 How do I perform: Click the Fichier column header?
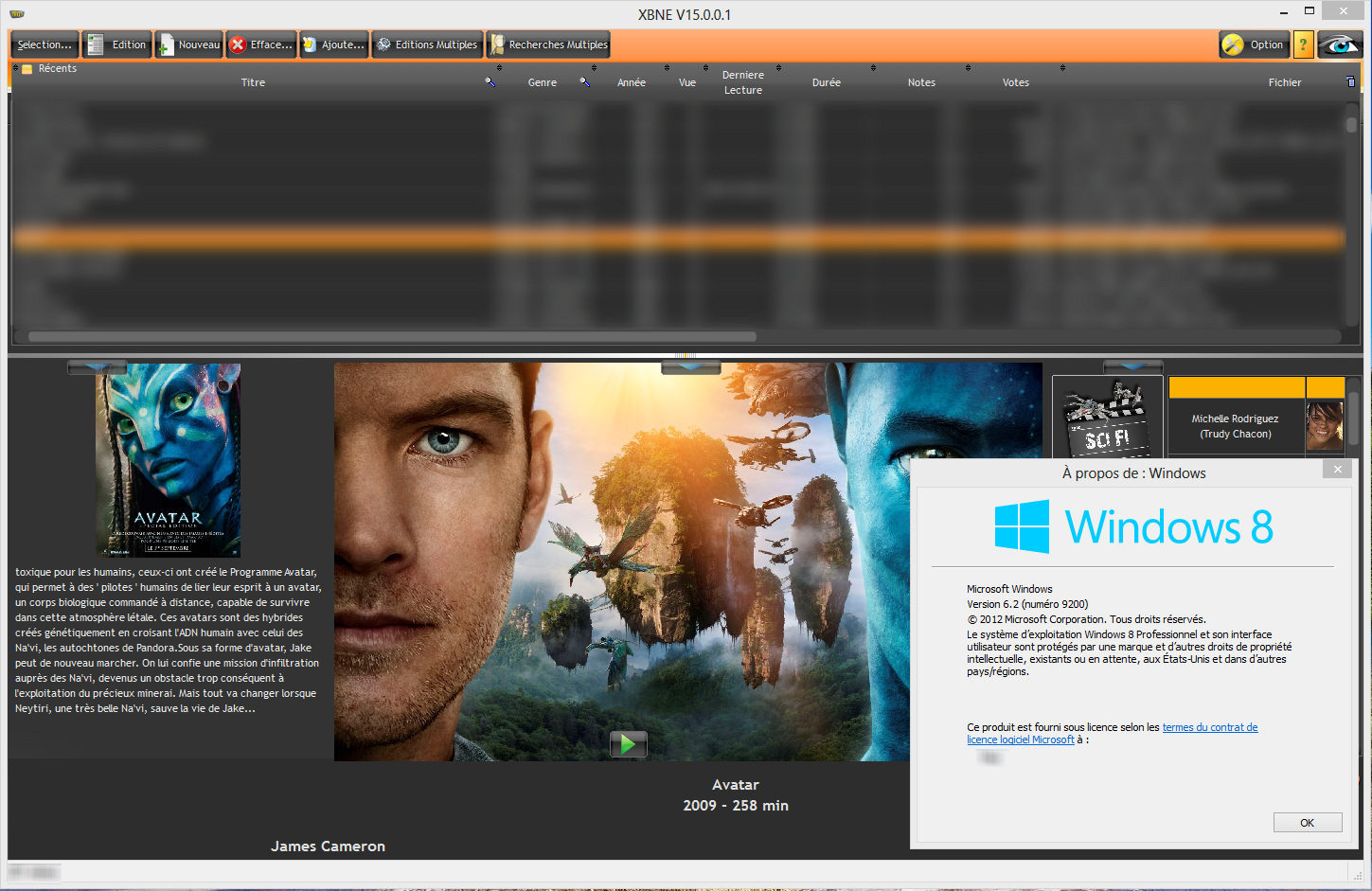coord(1285,82)
